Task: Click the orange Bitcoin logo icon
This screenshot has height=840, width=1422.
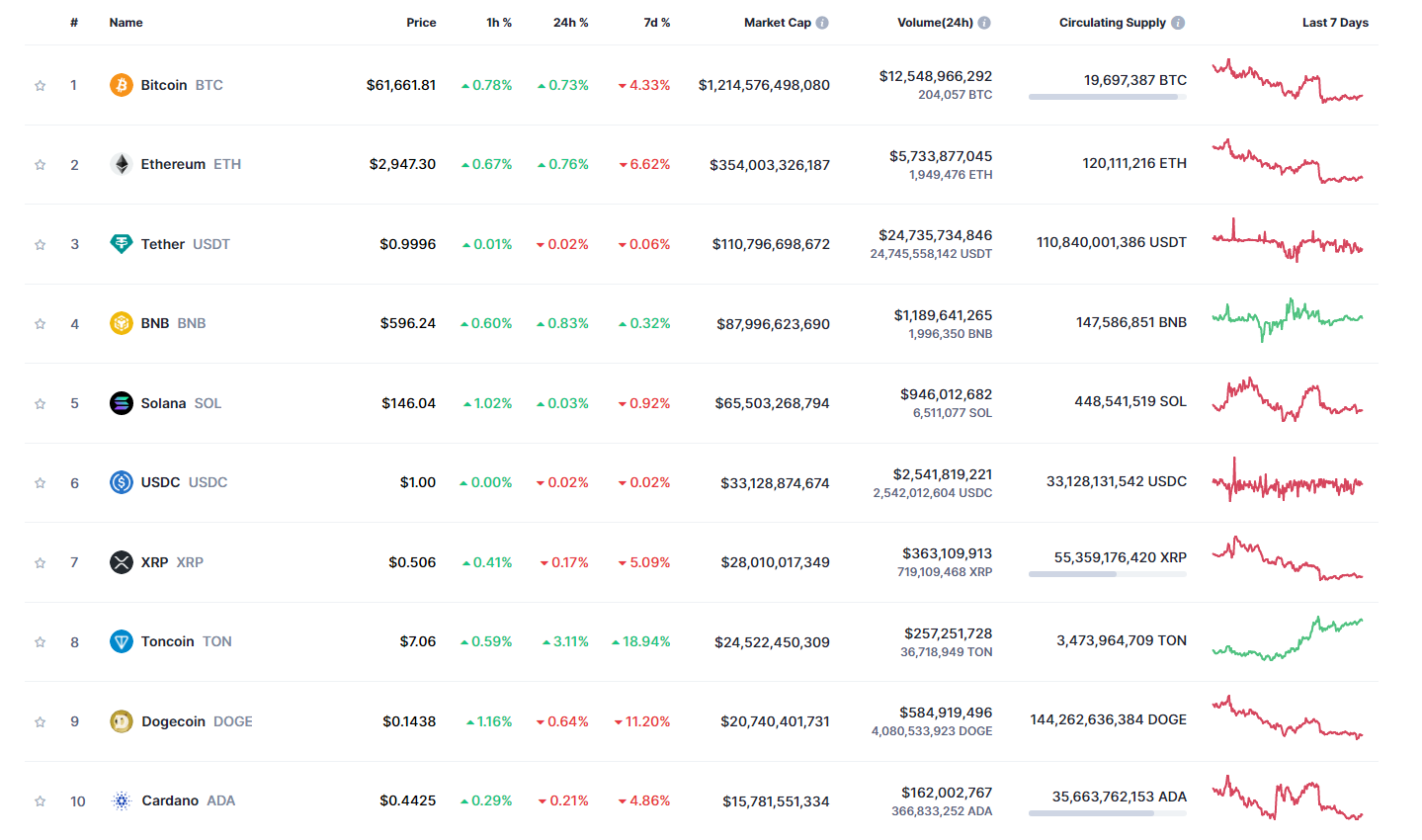Action: [121, 85]
